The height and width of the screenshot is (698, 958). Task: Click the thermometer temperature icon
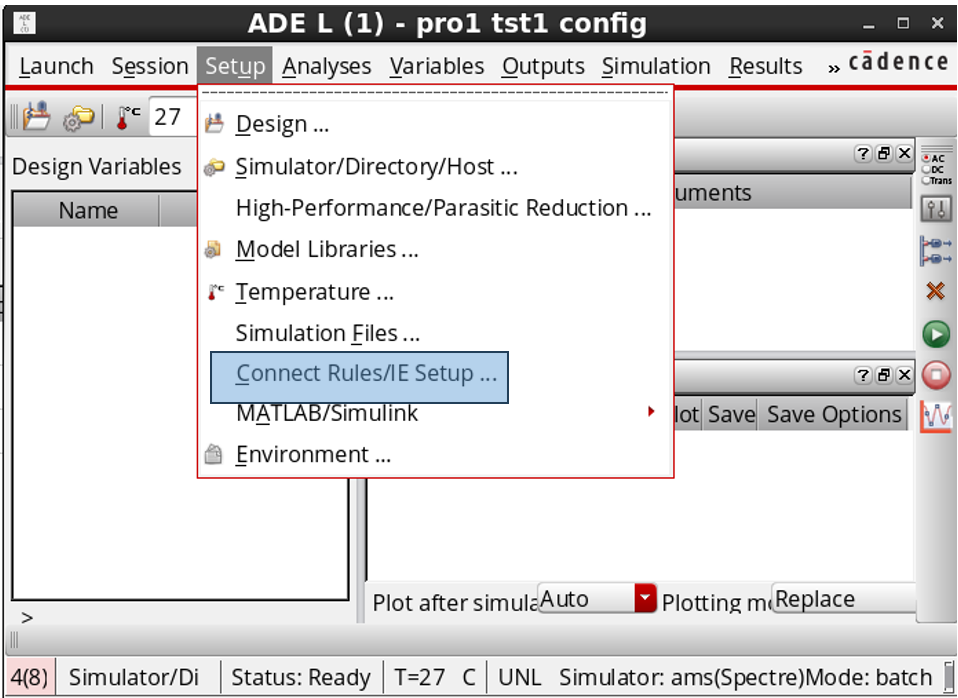[x=127, y=117]
